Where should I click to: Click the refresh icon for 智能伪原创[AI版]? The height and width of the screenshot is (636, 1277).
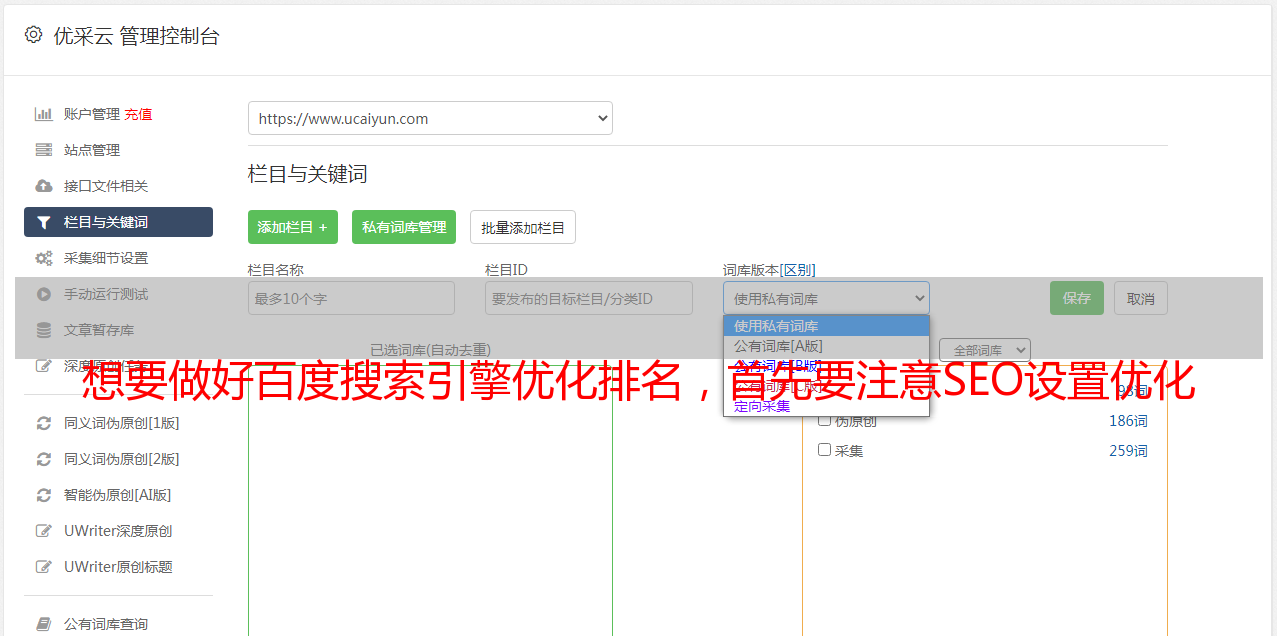[43, 495]
